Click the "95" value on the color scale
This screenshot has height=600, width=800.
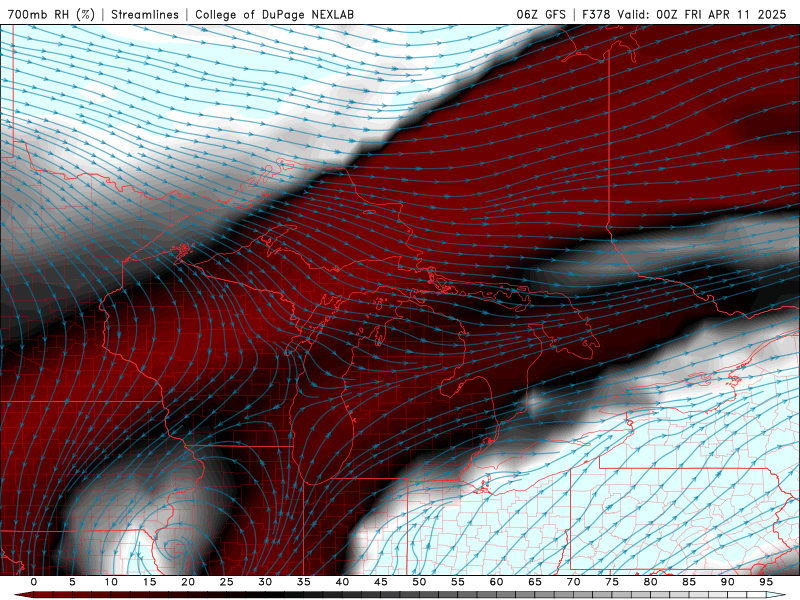(766, 582)
